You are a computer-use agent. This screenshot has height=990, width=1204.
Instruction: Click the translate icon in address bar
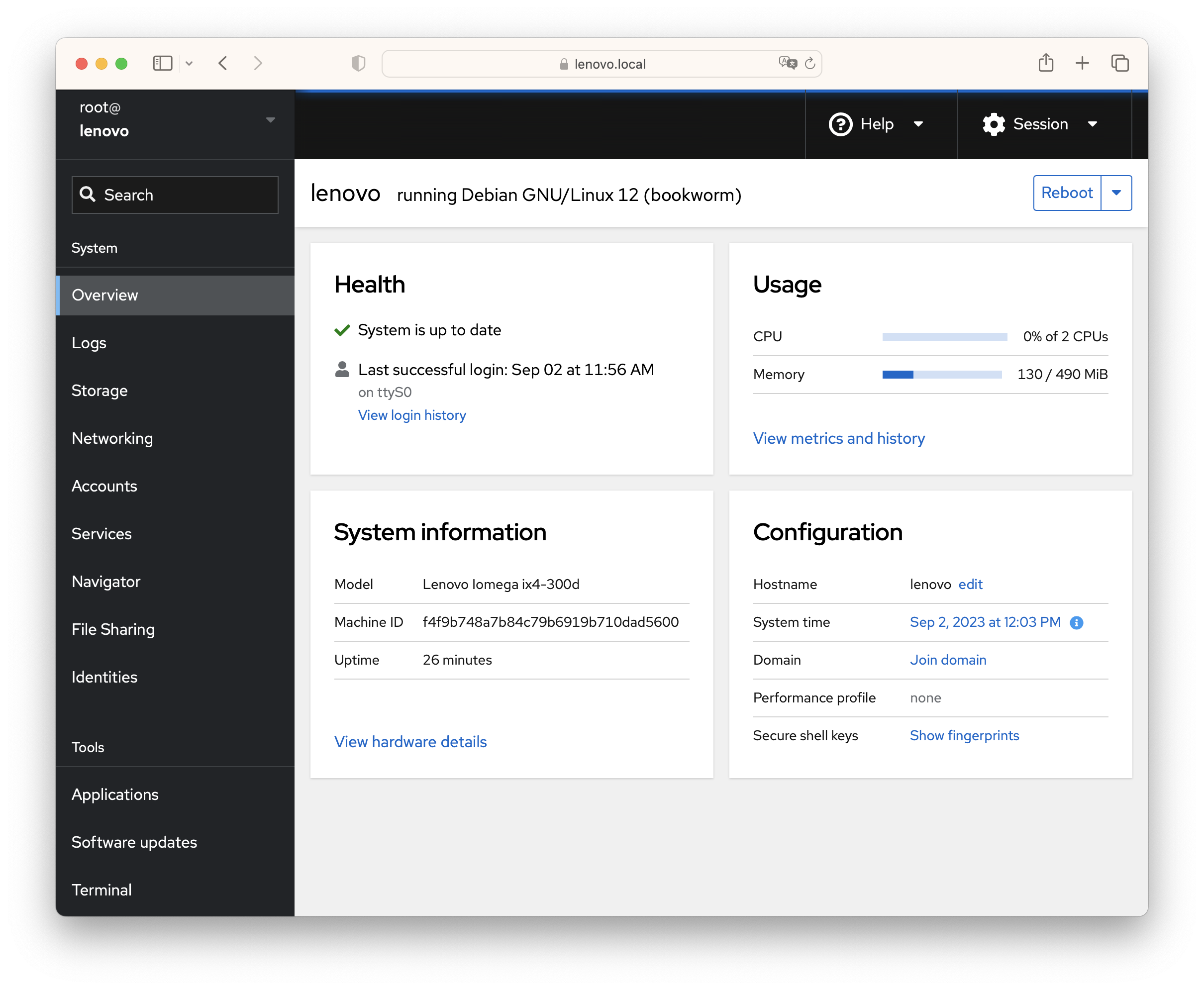pyautogui.click(x=788, y=63)
